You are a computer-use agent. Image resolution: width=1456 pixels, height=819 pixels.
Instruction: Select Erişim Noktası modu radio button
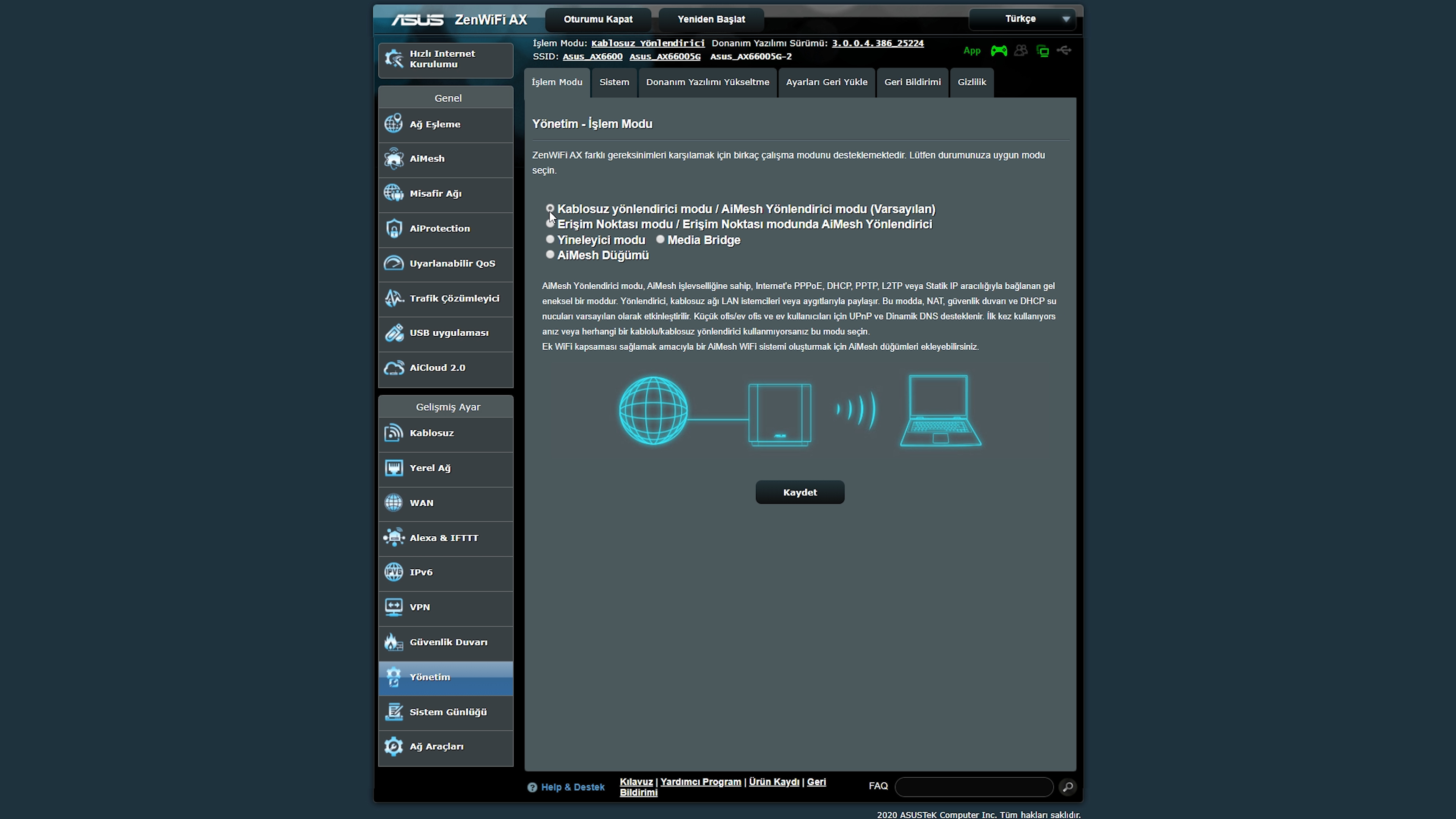(x=550, y=224)
